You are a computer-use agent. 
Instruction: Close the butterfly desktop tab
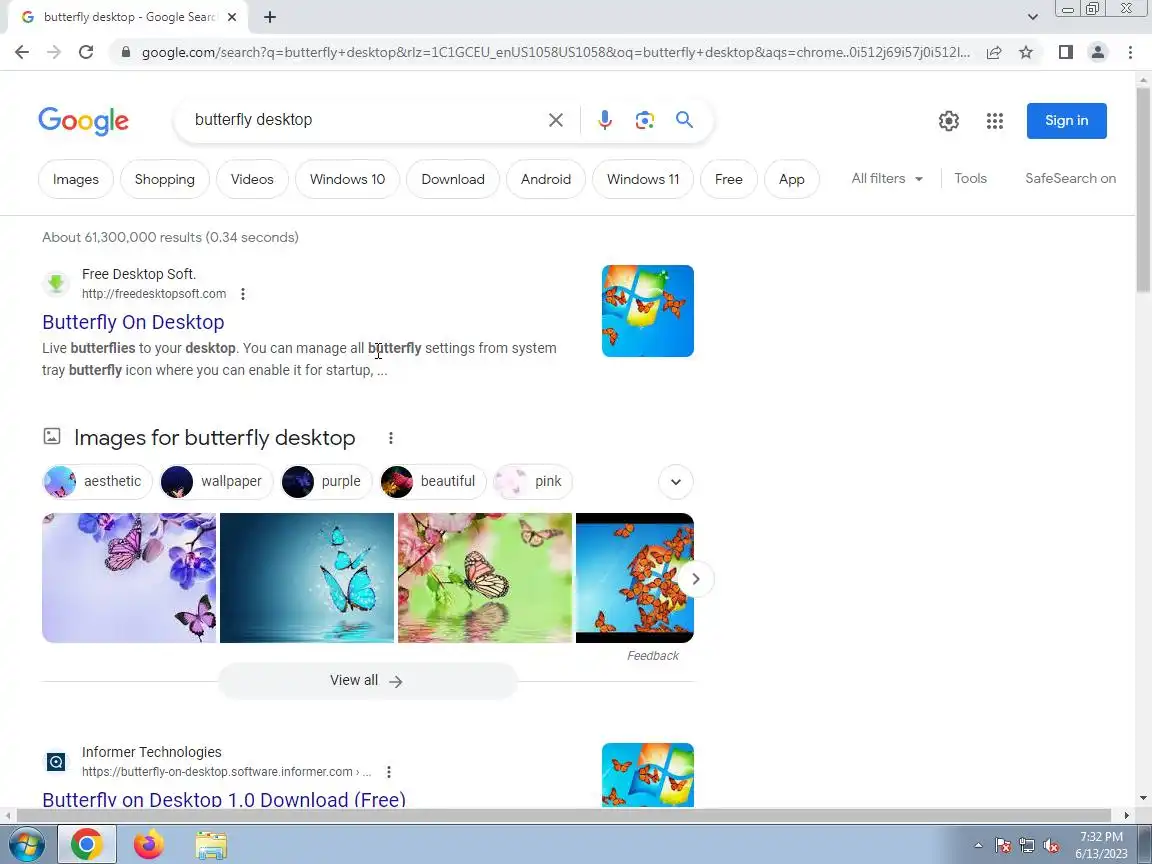[231, 17]
